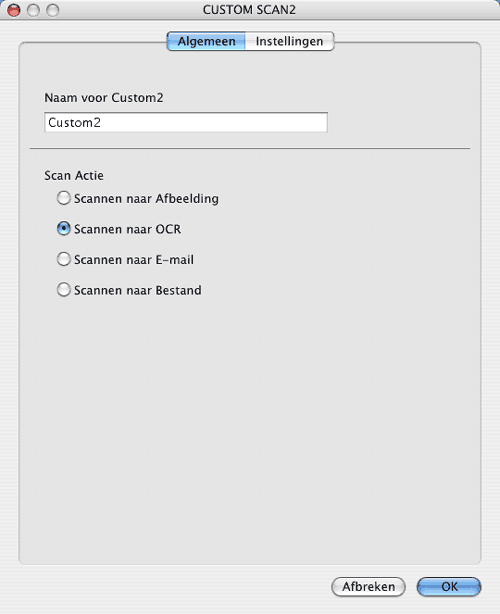The height and width of the screenshot is (614, 500).
Task: Minimize the dialog using the middle window button
Action: pos(33,10)
